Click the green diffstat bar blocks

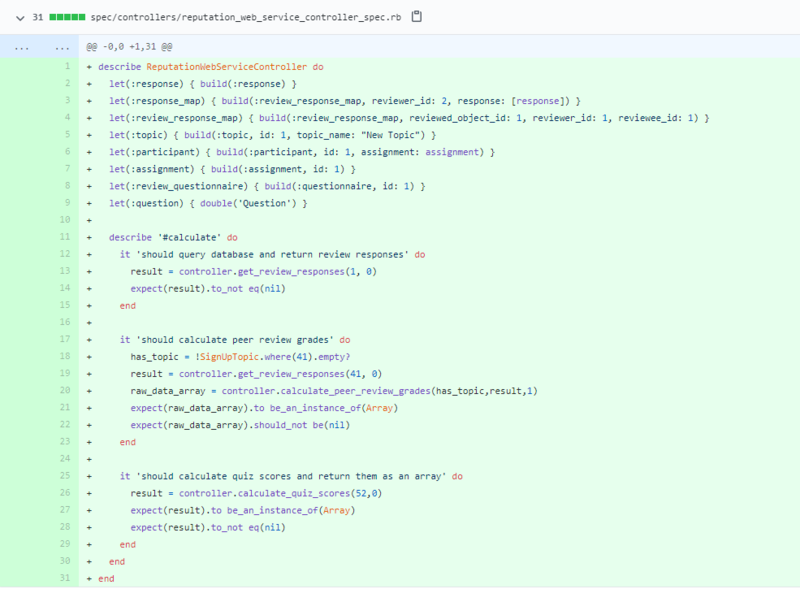click(x=67, y=17)
